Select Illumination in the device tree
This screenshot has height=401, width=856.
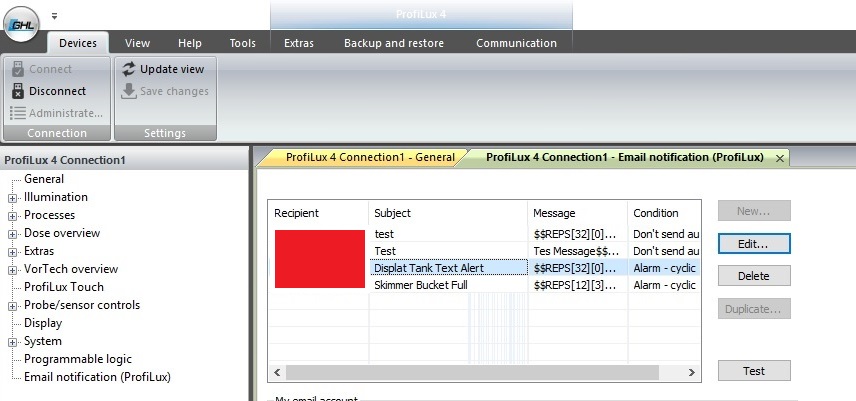56,197
